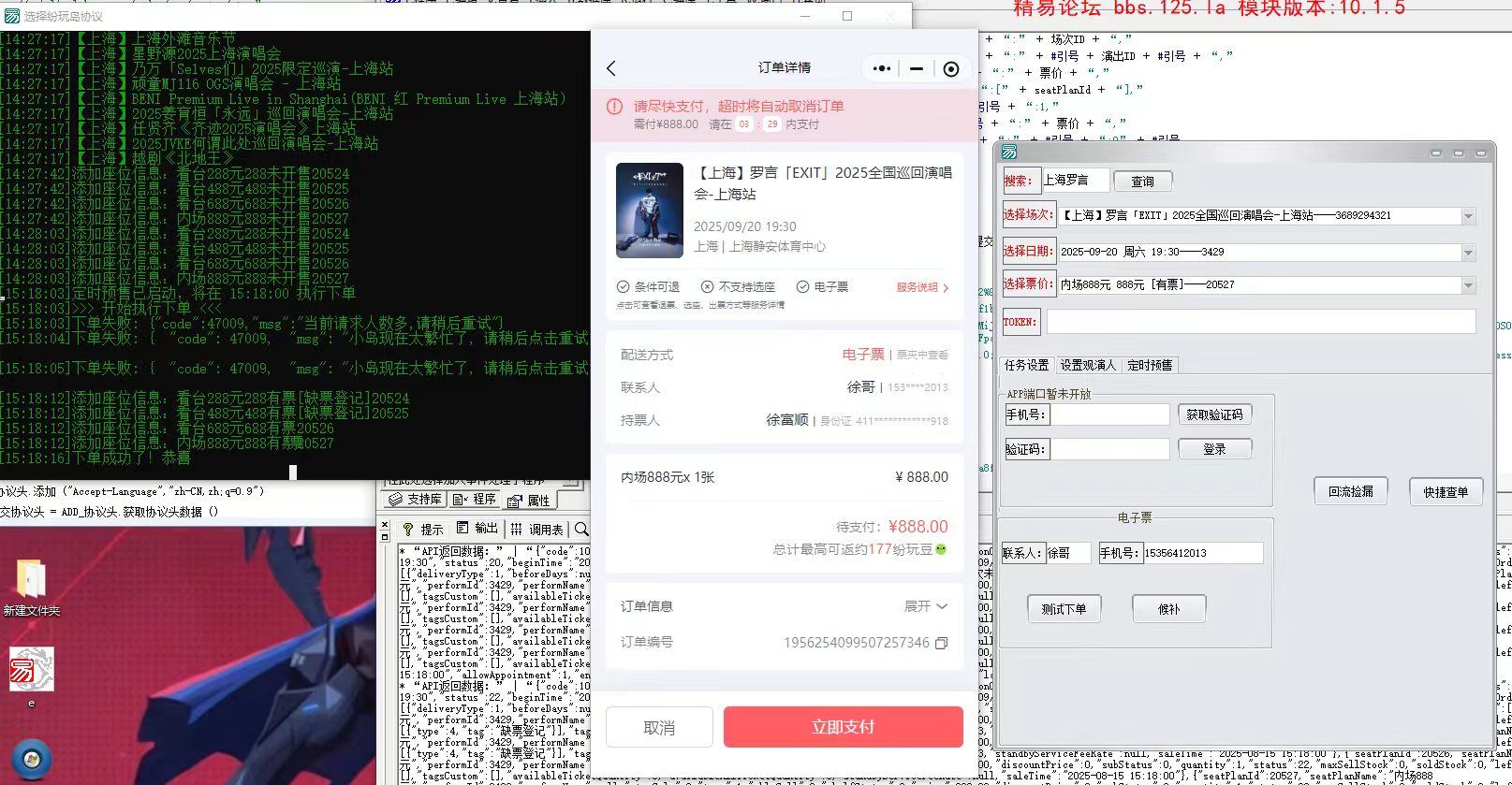Click the red exclamation warning icon
Screen dimensions: 1512x785
coord(615,107)
